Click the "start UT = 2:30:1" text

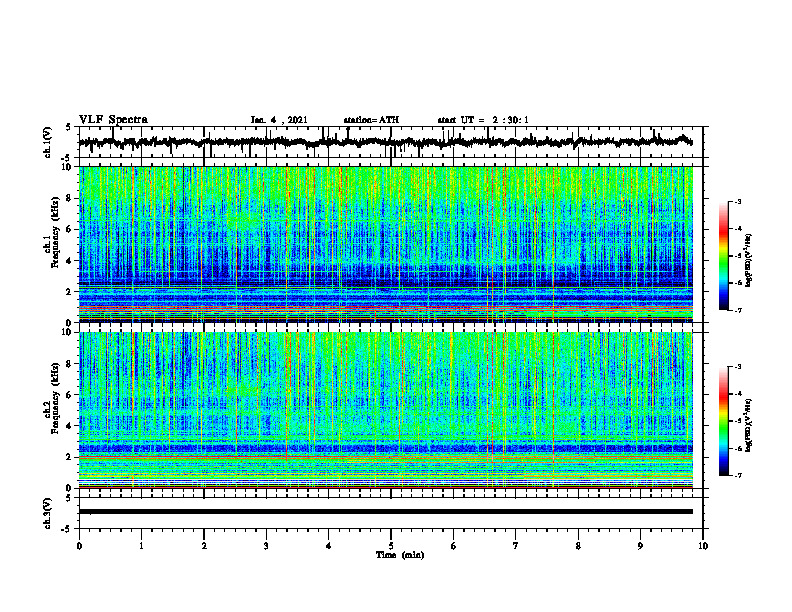pos(483,120)
